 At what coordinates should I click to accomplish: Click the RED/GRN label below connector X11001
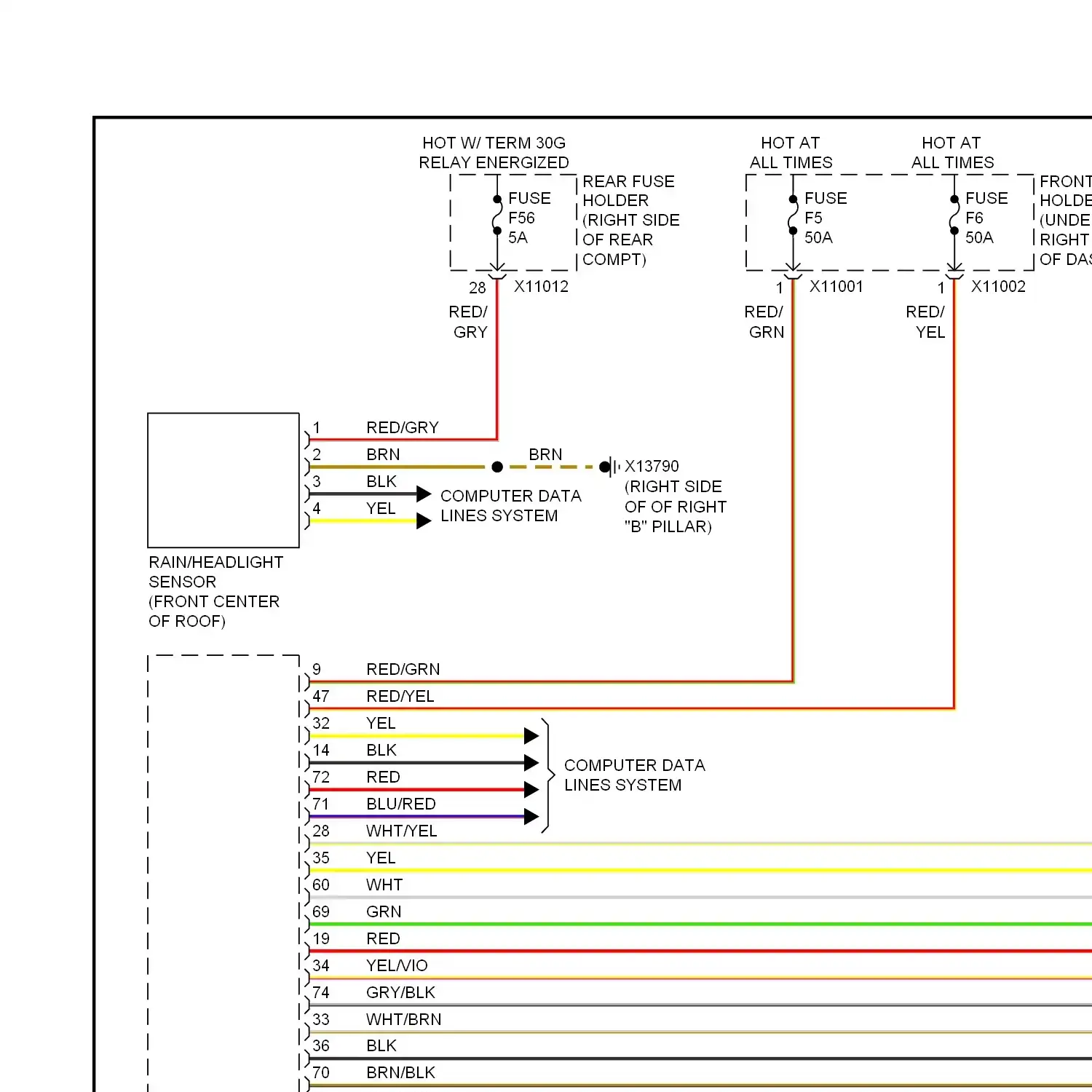click(764, 322)
